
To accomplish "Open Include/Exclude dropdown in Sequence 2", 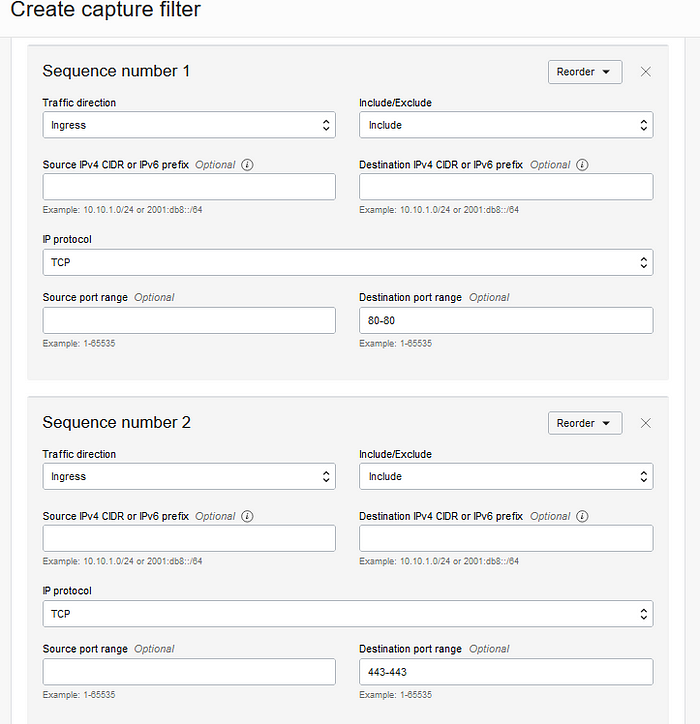I will (506, 476).
